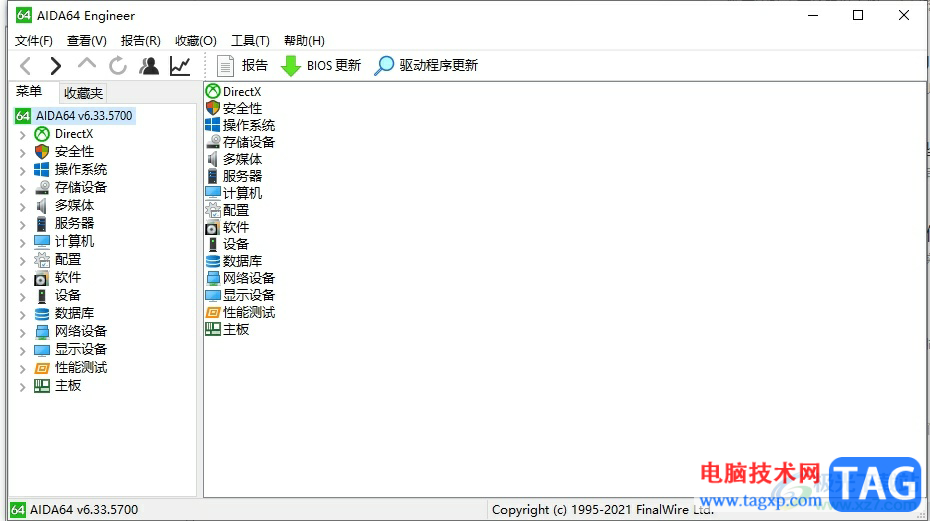Expand the 网络设备 tree node
This screenshot has width=930, height=521.
click(x=23, y=332)
